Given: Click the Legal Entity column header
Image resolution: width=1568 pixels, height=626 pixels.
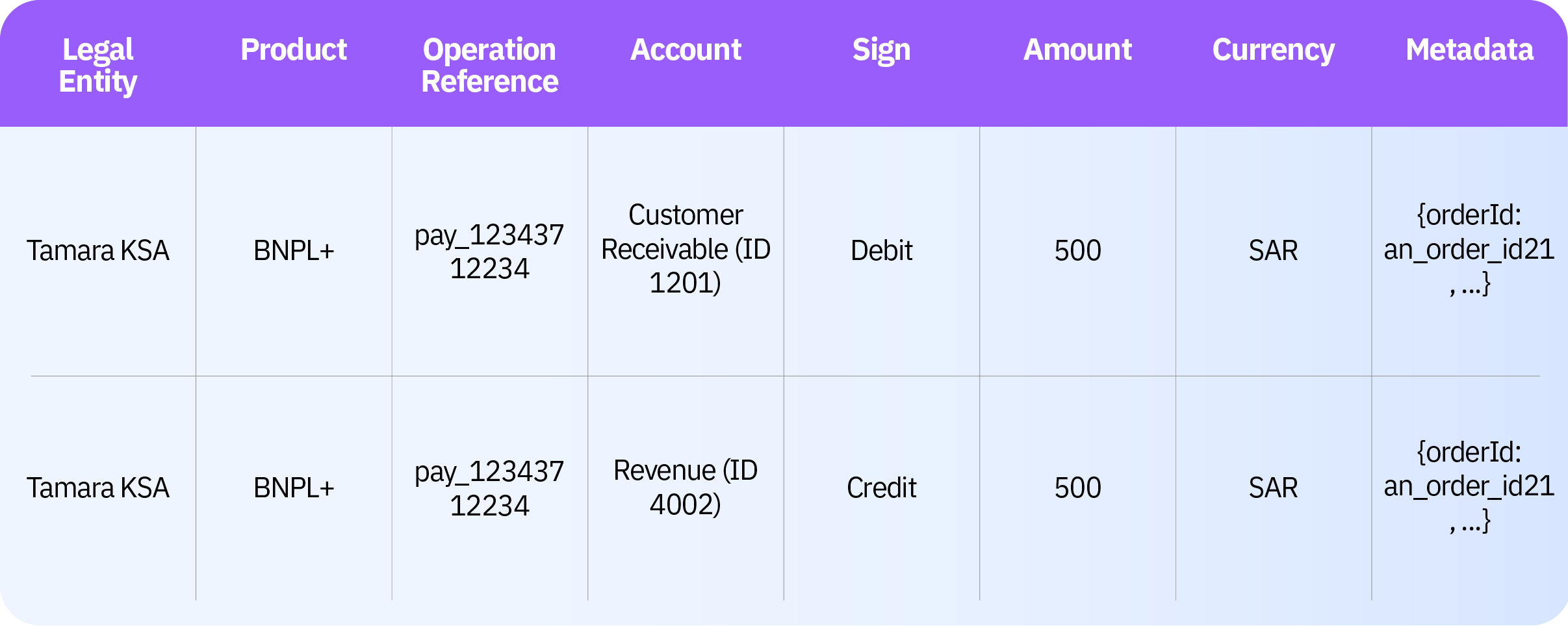Looking at the screenshot, I should (98, 66).
